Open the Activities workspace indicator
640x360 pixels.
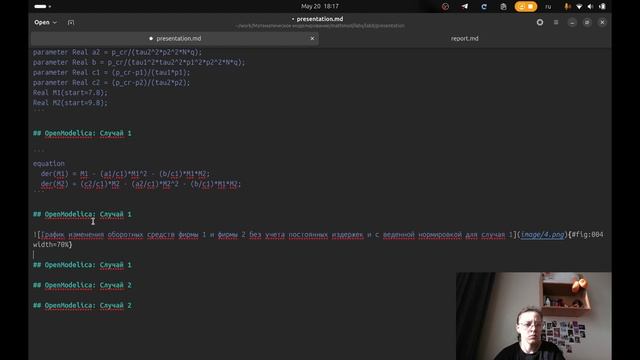click(x=43, y=7)
